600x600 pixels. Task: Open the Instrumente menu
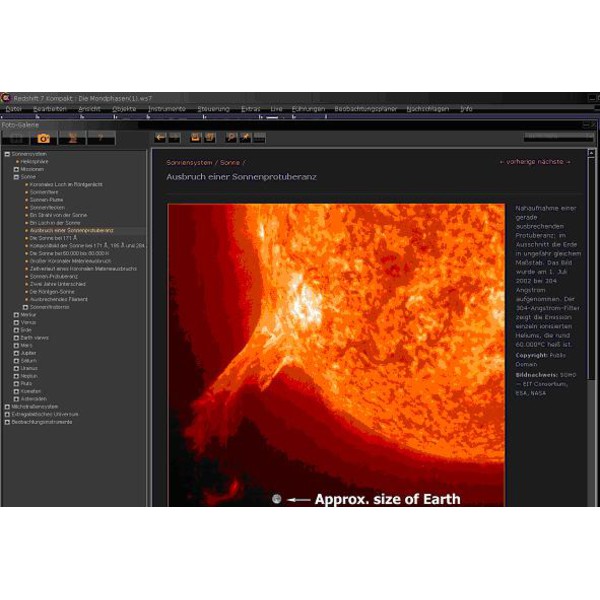coord(166,108)
